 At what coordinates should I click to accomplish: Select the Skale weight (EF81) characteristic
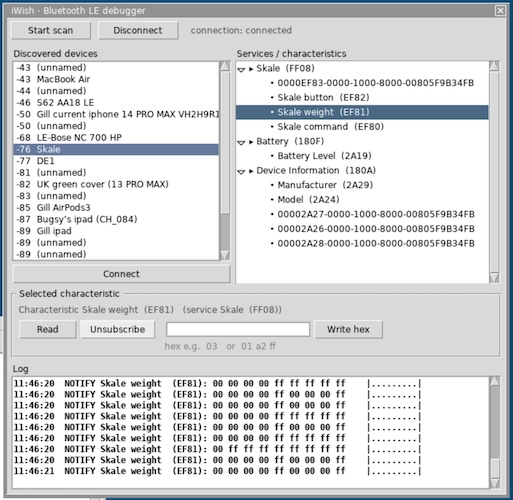click(362, 112)
